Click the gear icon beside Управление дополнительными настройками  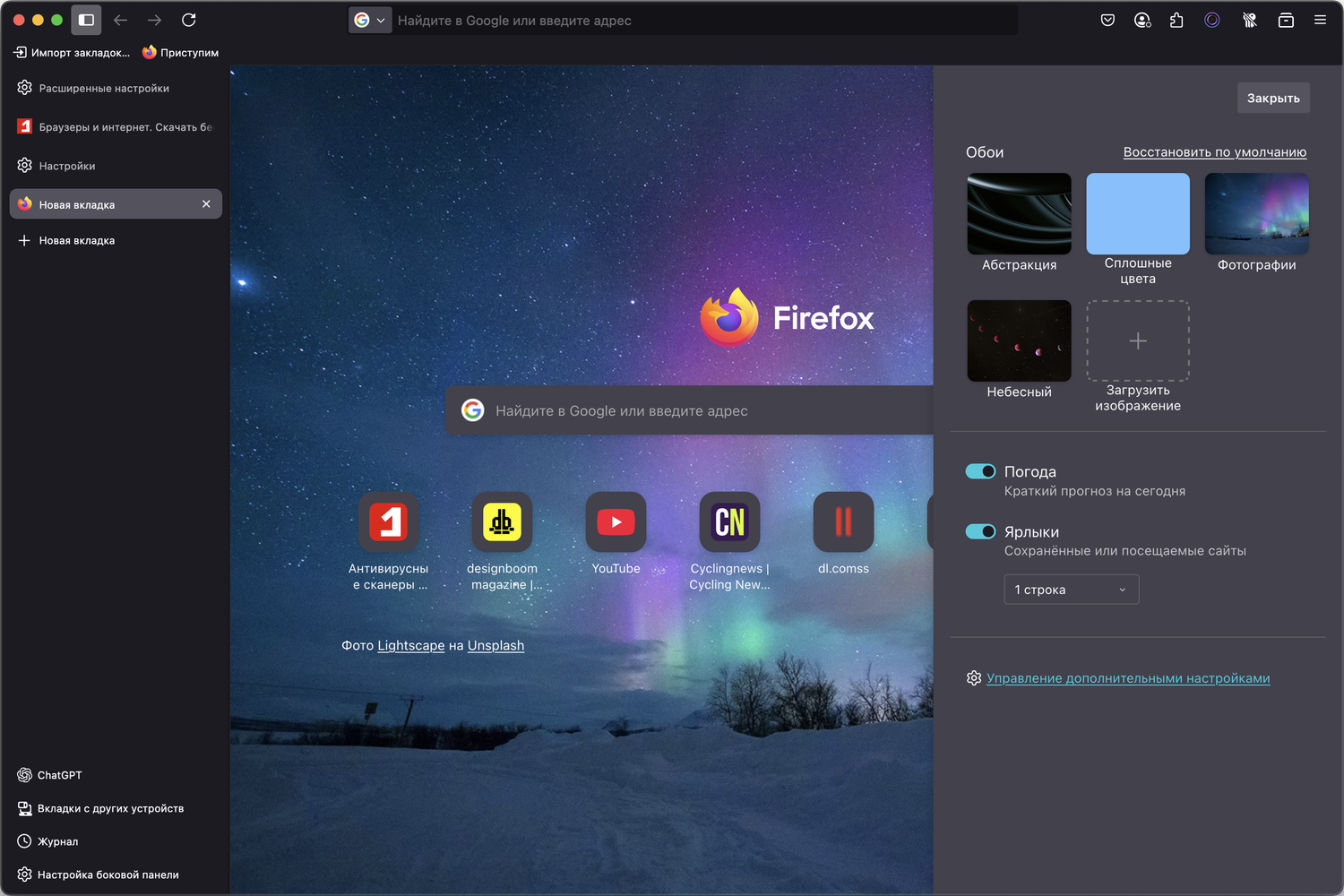pos(974,678)
